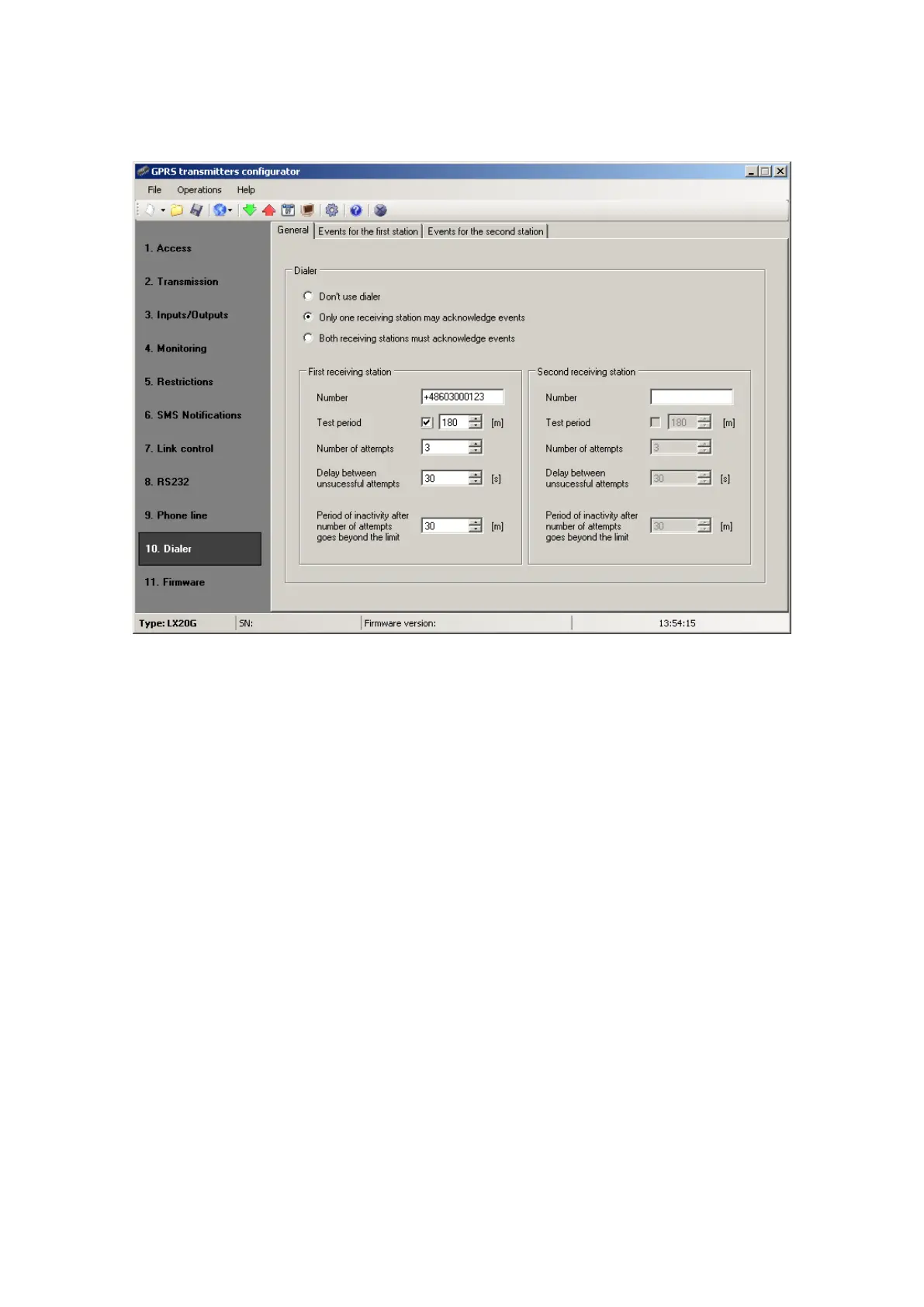The height and width of the screenshot is (1307, 924).
Task: Click first station delay value 30 seconds
Action: (x=445, y=479)
